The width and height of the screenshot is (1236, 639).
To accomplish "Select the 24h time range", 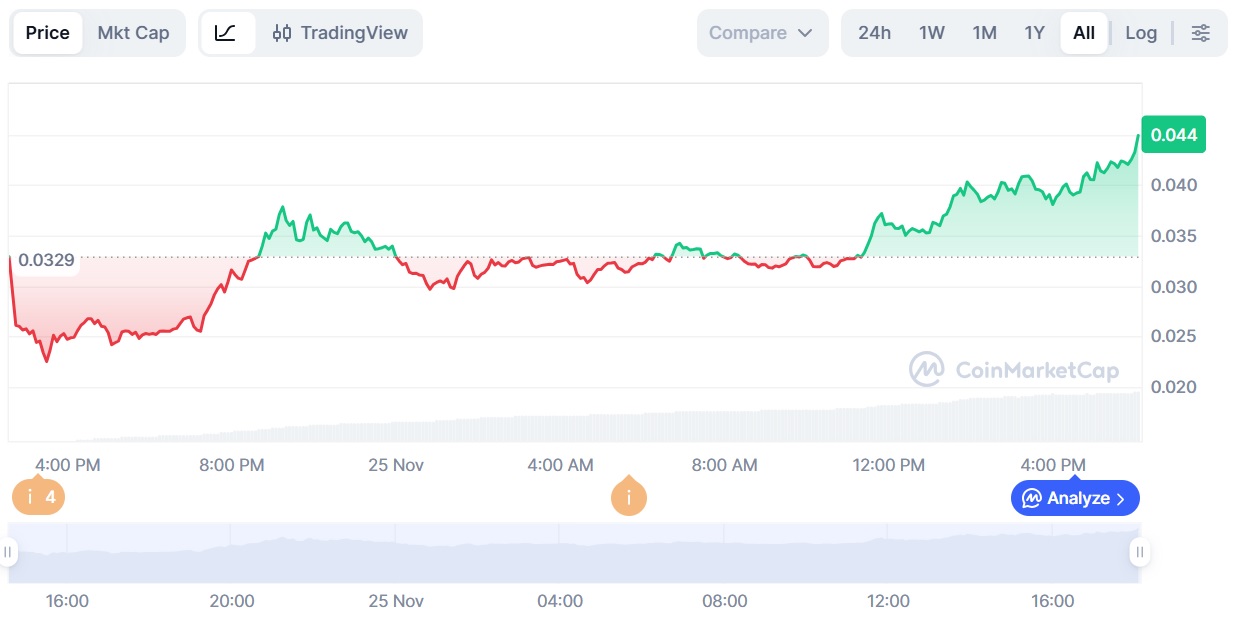I will tap(874, 33).
